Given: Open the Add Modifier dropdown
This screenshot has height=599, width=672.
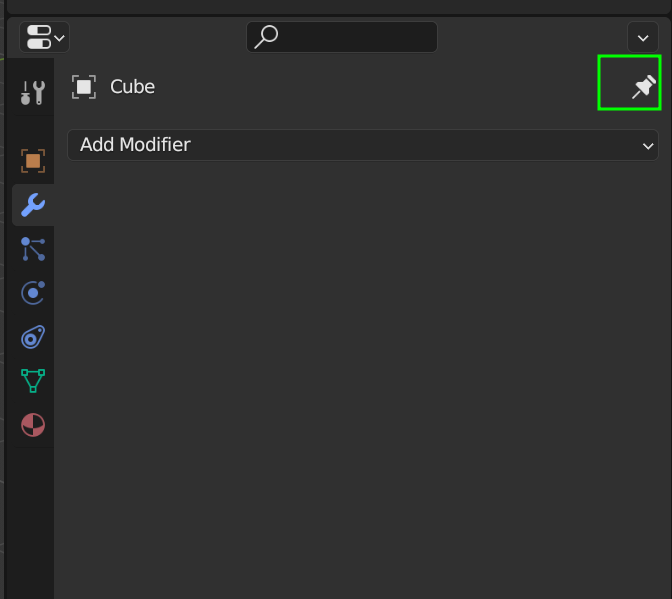Looking at the screenshot, I should 362,145.
